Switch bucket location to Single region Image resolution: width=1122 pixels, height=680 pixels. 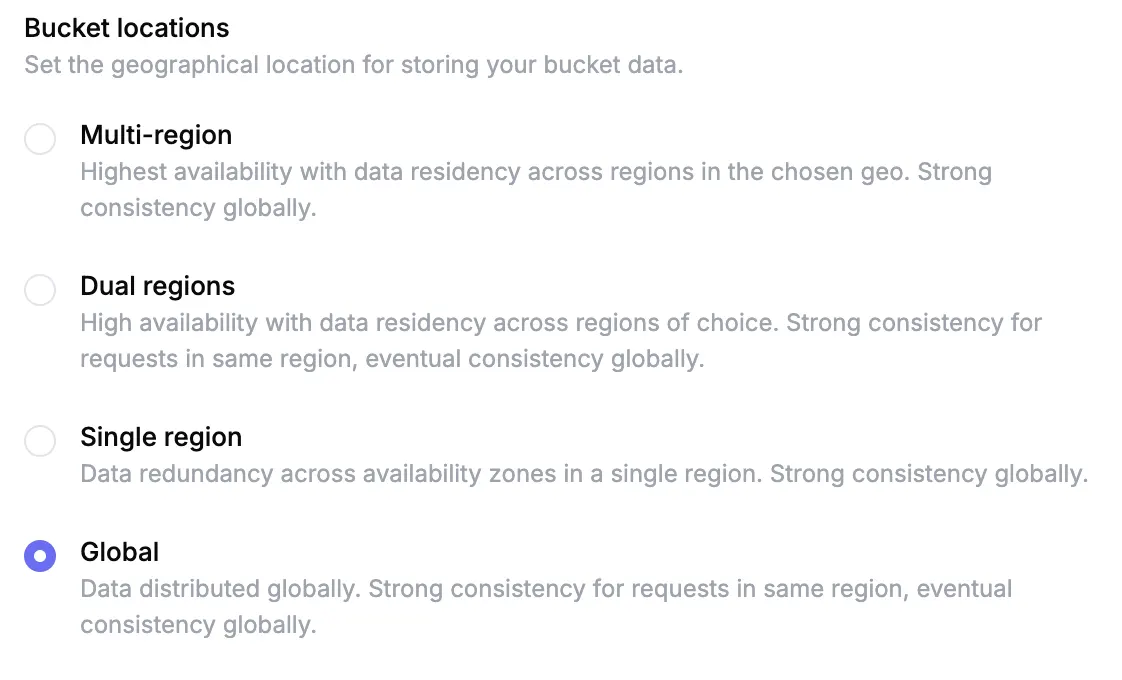(x=40, y=441)
